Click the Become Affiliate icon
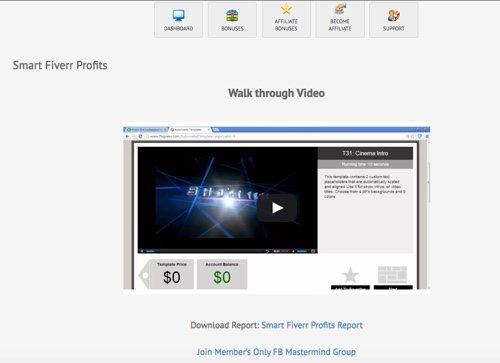Screen dimensions: 500x363 (x=340, y=9)
